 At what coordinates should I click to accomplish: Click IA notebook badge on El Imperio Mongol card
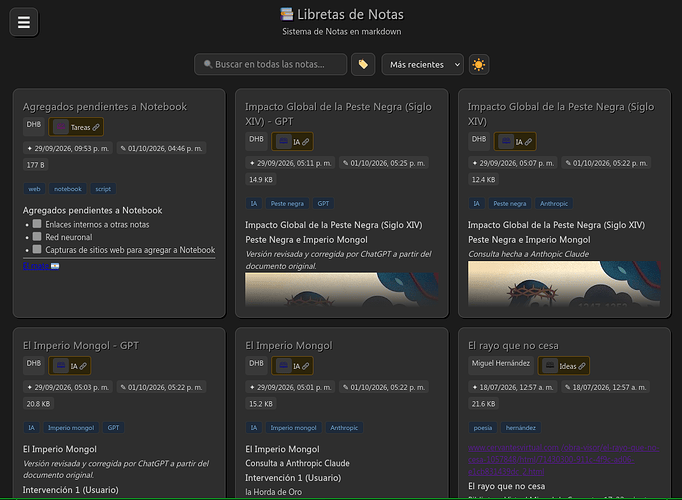tap(292, 366)
